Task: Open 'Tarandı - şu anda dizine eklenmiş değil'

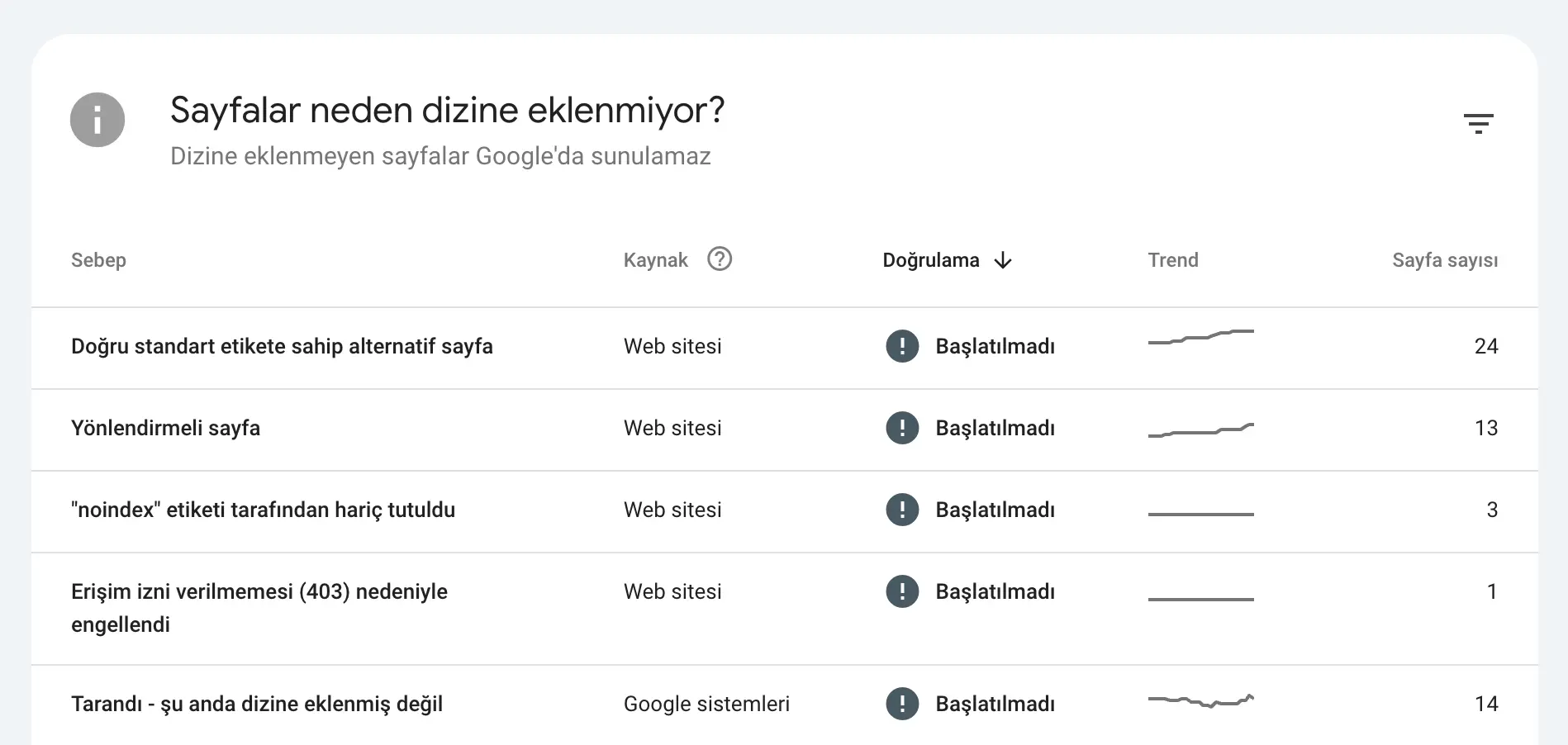Action: [257, 704]
